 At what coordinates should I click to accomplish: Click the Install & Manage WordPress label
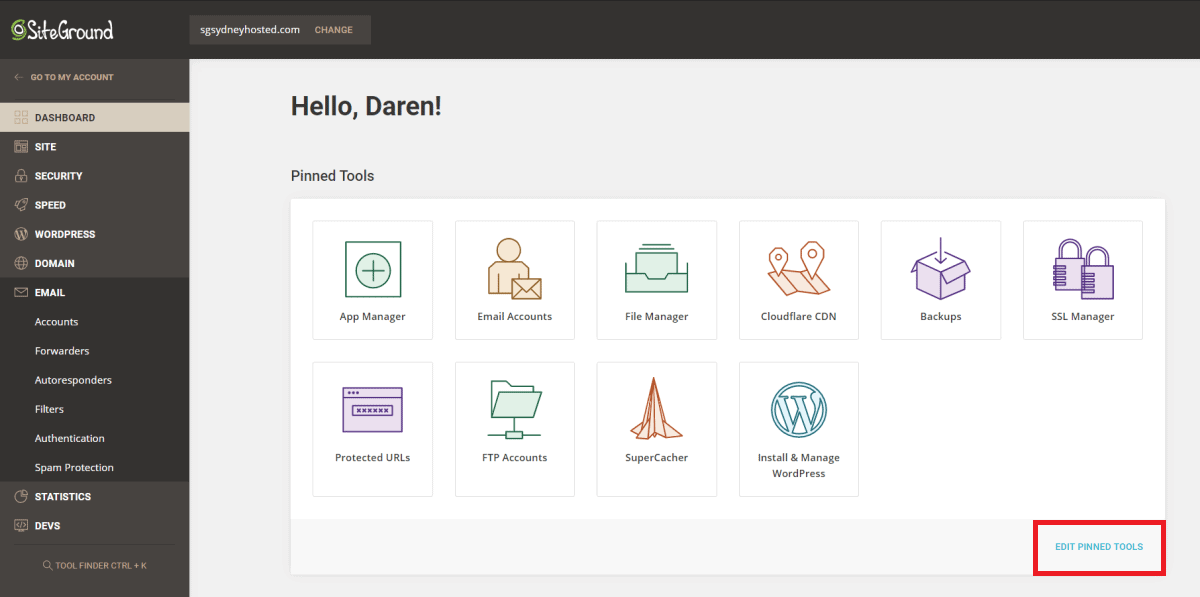tap(799, 465)
